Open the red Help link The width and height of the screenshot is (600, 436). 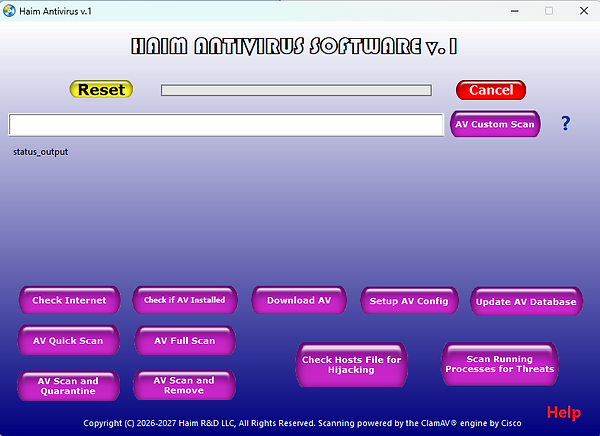click(563, 413)
